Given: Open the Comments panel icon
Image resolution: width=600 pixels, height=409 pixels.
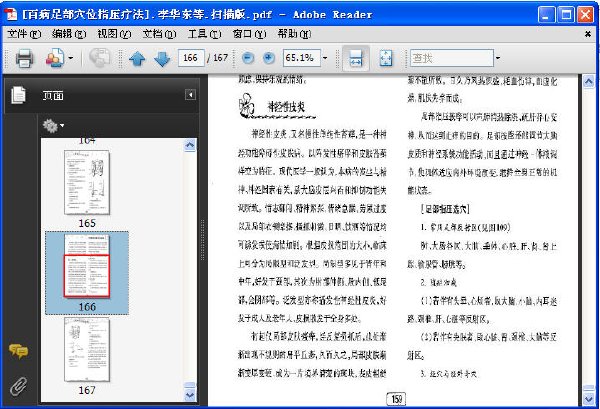Looking at the screenshot, I should pyautogui.click(x=18, y=351).
